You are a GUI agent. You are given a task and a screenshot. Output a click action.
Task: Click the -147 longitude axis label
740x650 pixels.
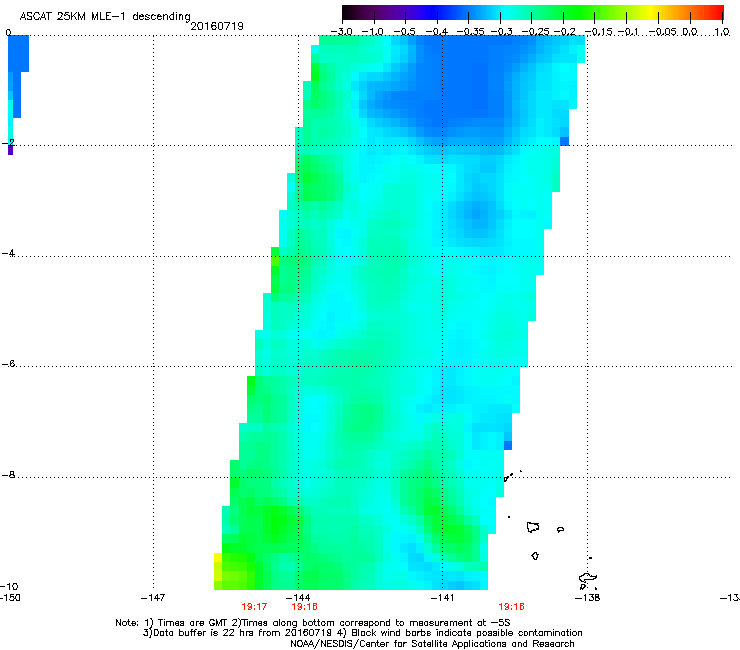[153, 598]
